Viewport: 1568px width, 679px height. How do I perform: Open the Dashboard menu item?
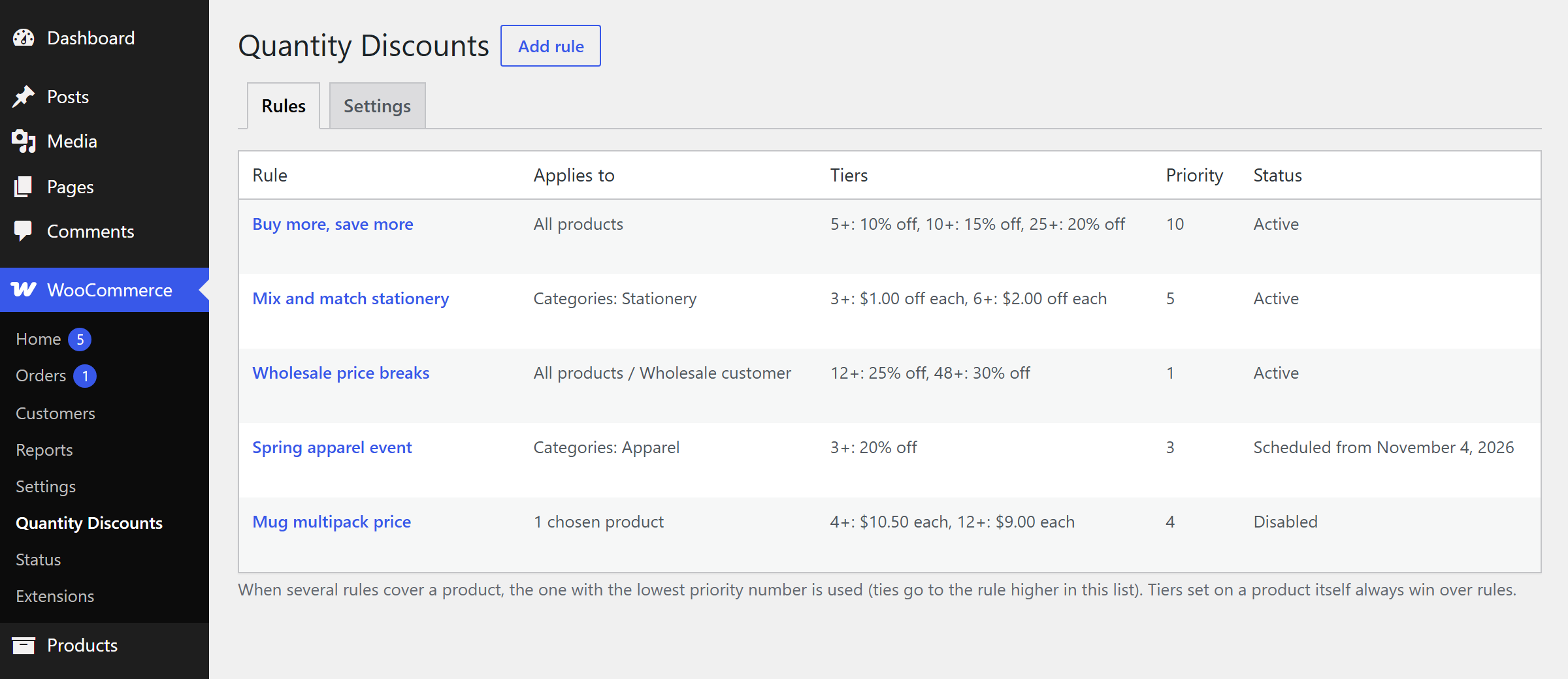tap(105, 38)
